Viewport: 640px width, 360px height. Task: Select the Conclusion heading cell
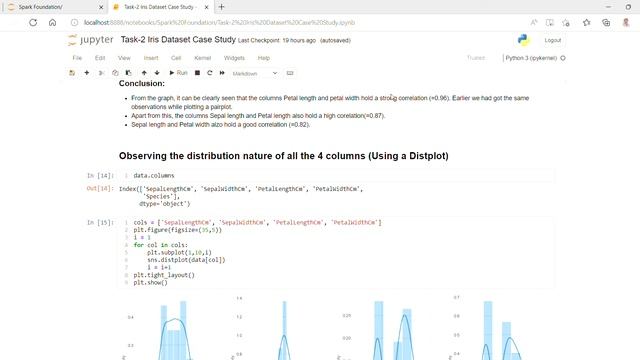click(142, 83)
